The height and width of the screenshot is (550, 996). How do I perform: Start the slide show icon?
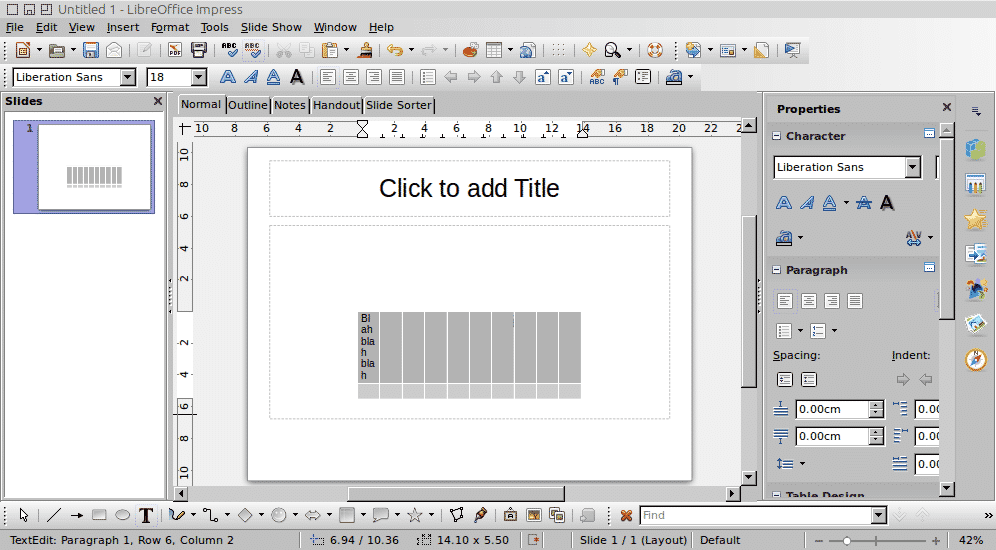[792, 50]
